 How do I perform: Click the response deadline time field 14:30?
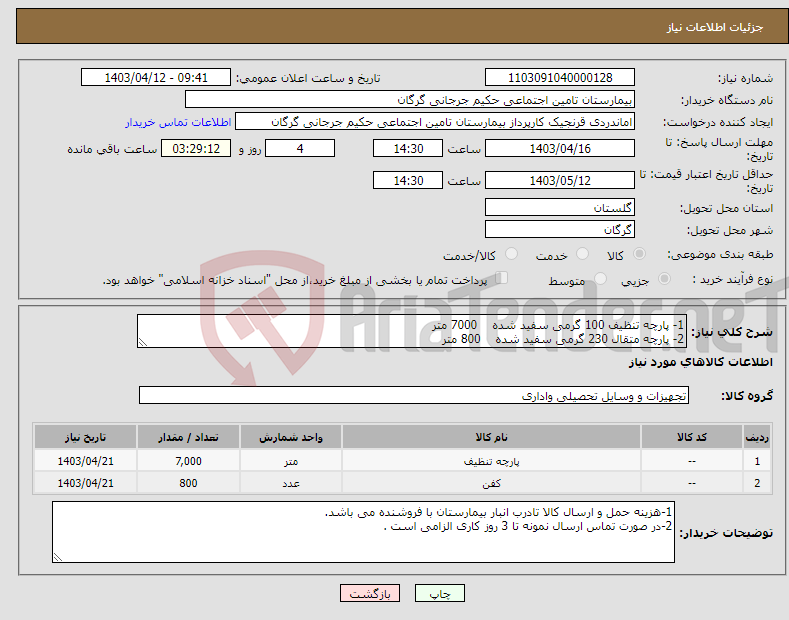click(408, 148)
